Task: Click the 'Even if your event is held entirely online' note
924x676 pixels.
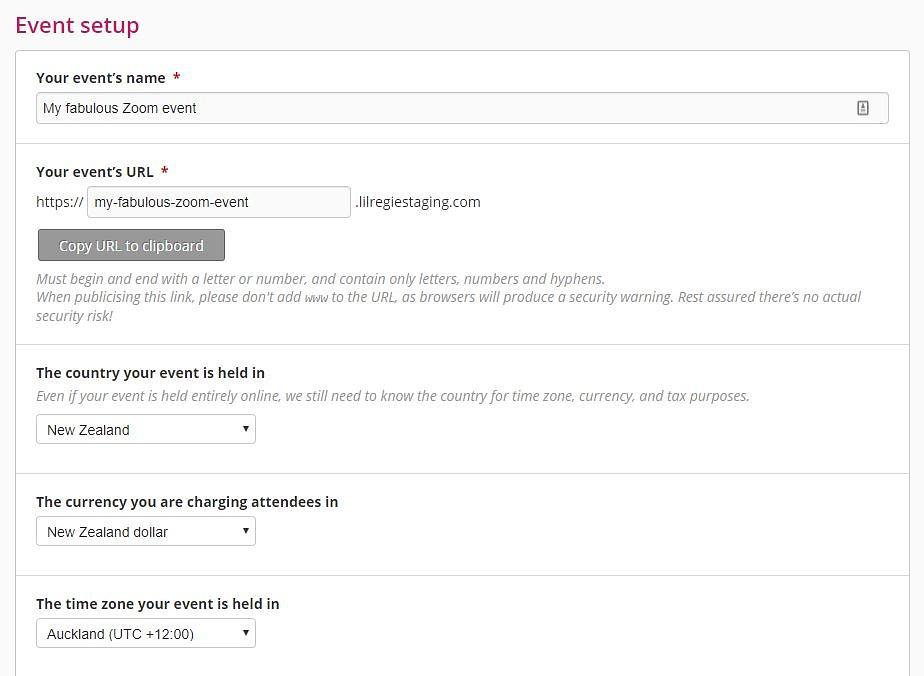Action: tap(392, 396)
